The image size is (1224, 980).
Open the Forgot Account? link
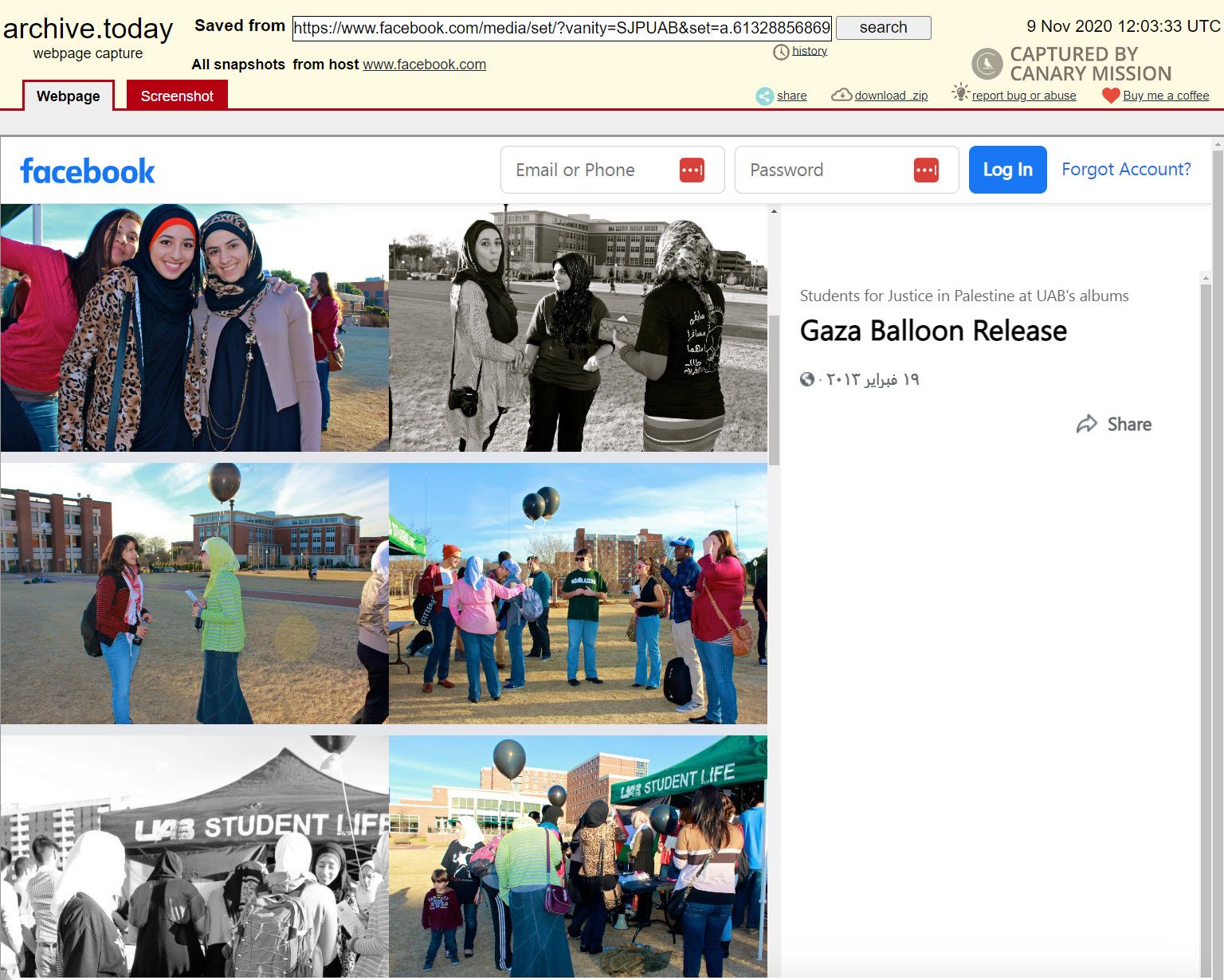[1125, 170]
